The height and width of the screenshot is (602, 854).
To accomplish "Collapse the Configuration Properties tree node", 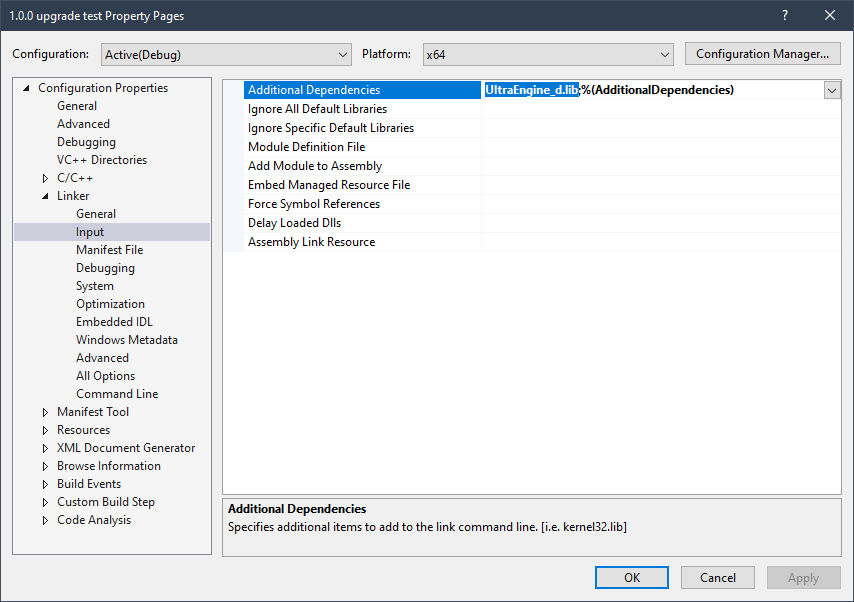I will click(27, 88).
